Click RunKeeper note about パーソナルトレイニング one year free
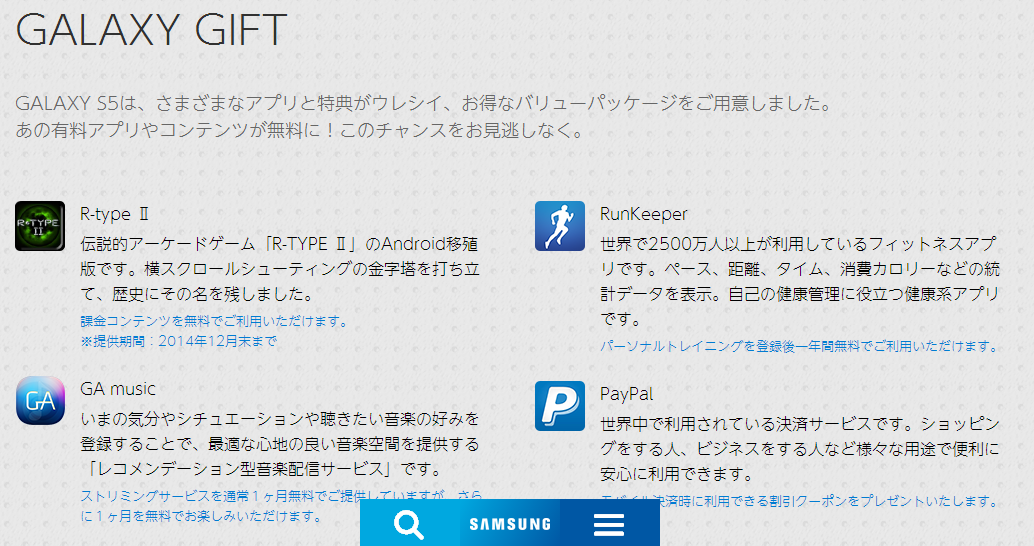This screenshot has width=1034, height=546. [x=800, y=346]
